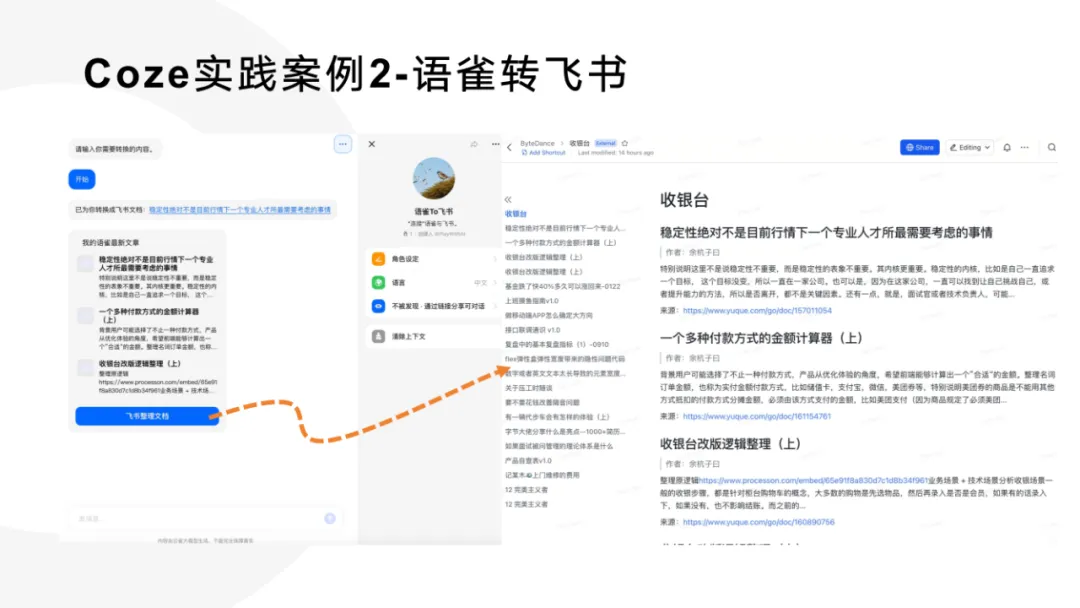This screenshot has height=608, width=1080.
Task: Click thumbnail beside 稳定性绝对不是 article card
Action: (x=85, y=264)
